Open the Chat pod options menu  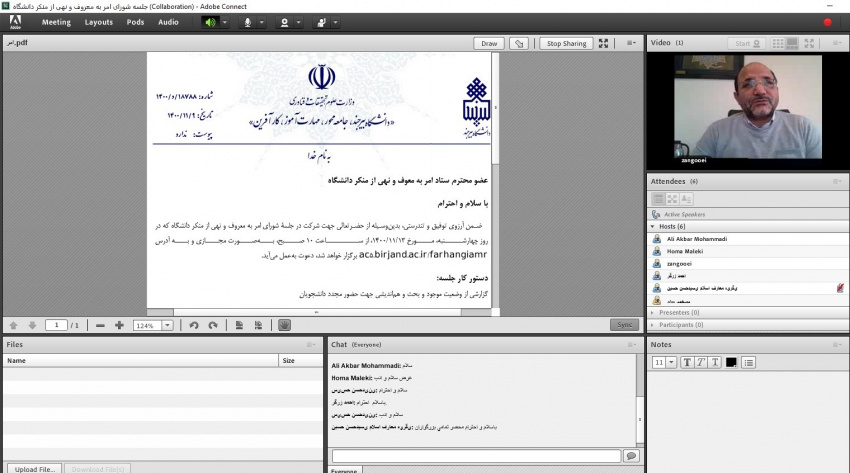[631, 345]
